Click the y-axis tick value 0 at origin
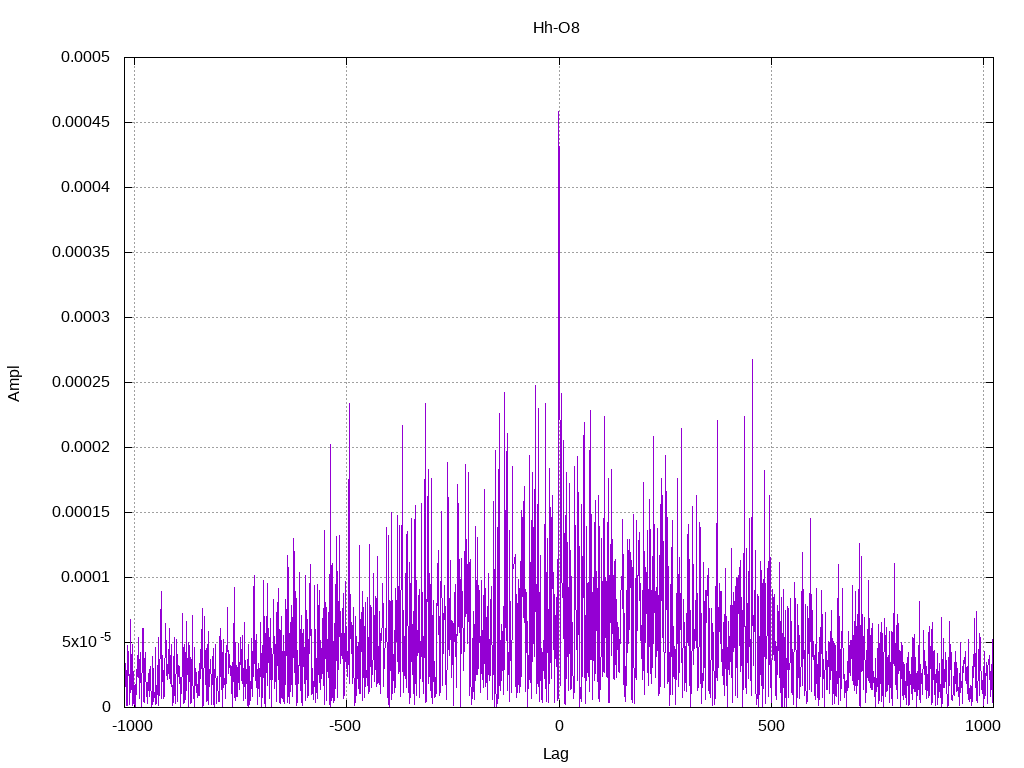Image resolution: width=1024 pixels, height=768 pixels. pyautogui.click(x=106, y=707)
